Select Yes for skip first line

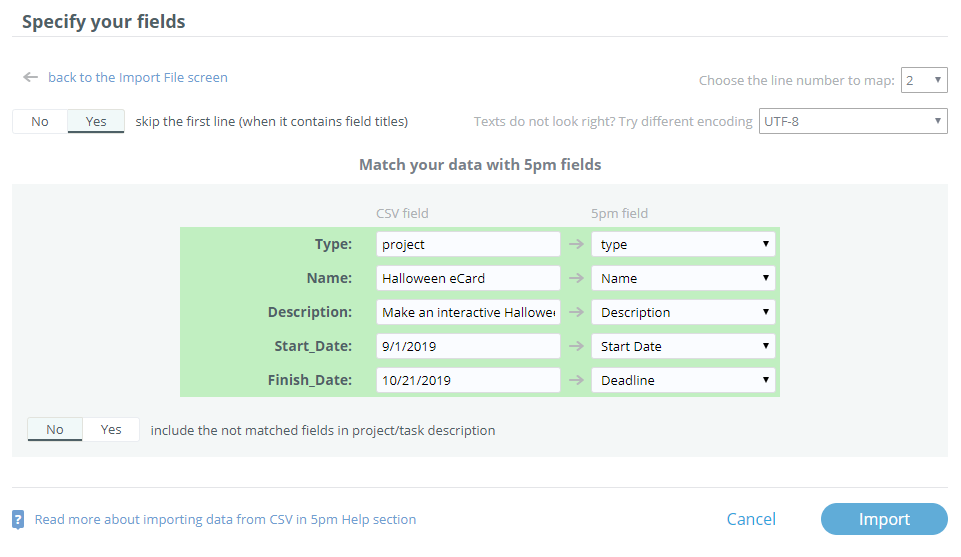[x=96, y=121]
